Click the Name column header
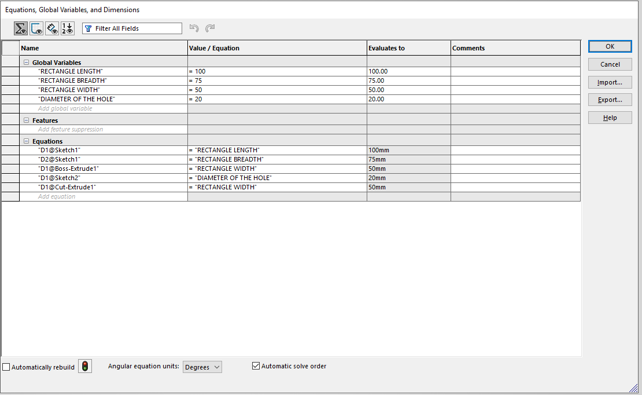642x395 pixels. coord(103,48)
